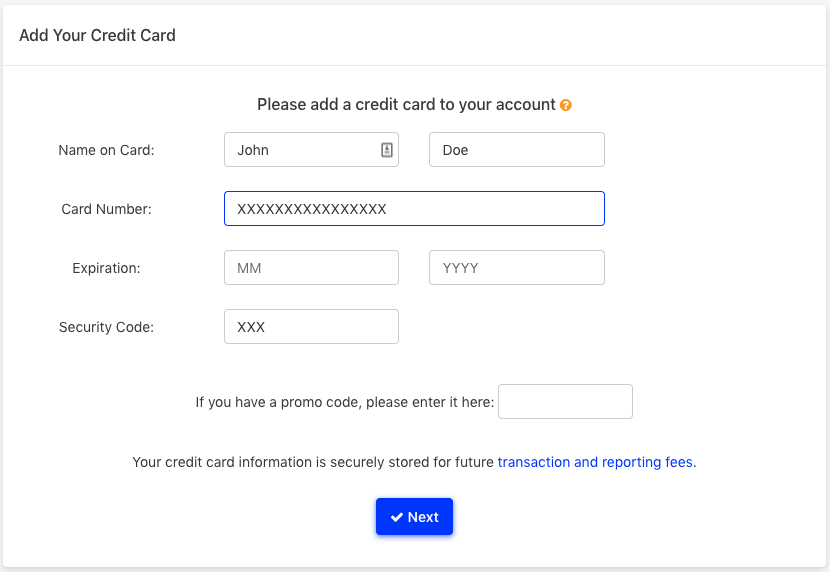Focus the Card Number input field
The width and height of the screenshot is (830, 572).
tap(414, 208)
